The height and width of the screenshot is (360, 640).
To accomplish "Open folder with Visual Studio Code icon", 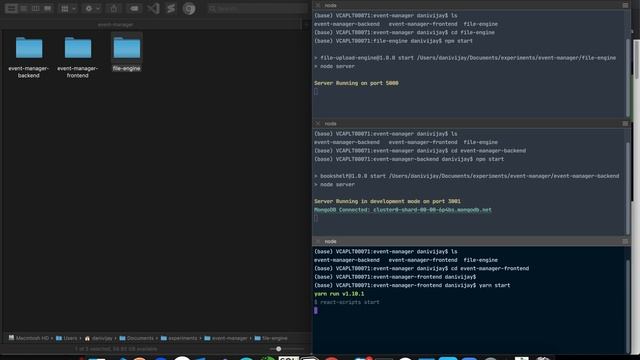I will pyautogui.click(x=153, y=8).
